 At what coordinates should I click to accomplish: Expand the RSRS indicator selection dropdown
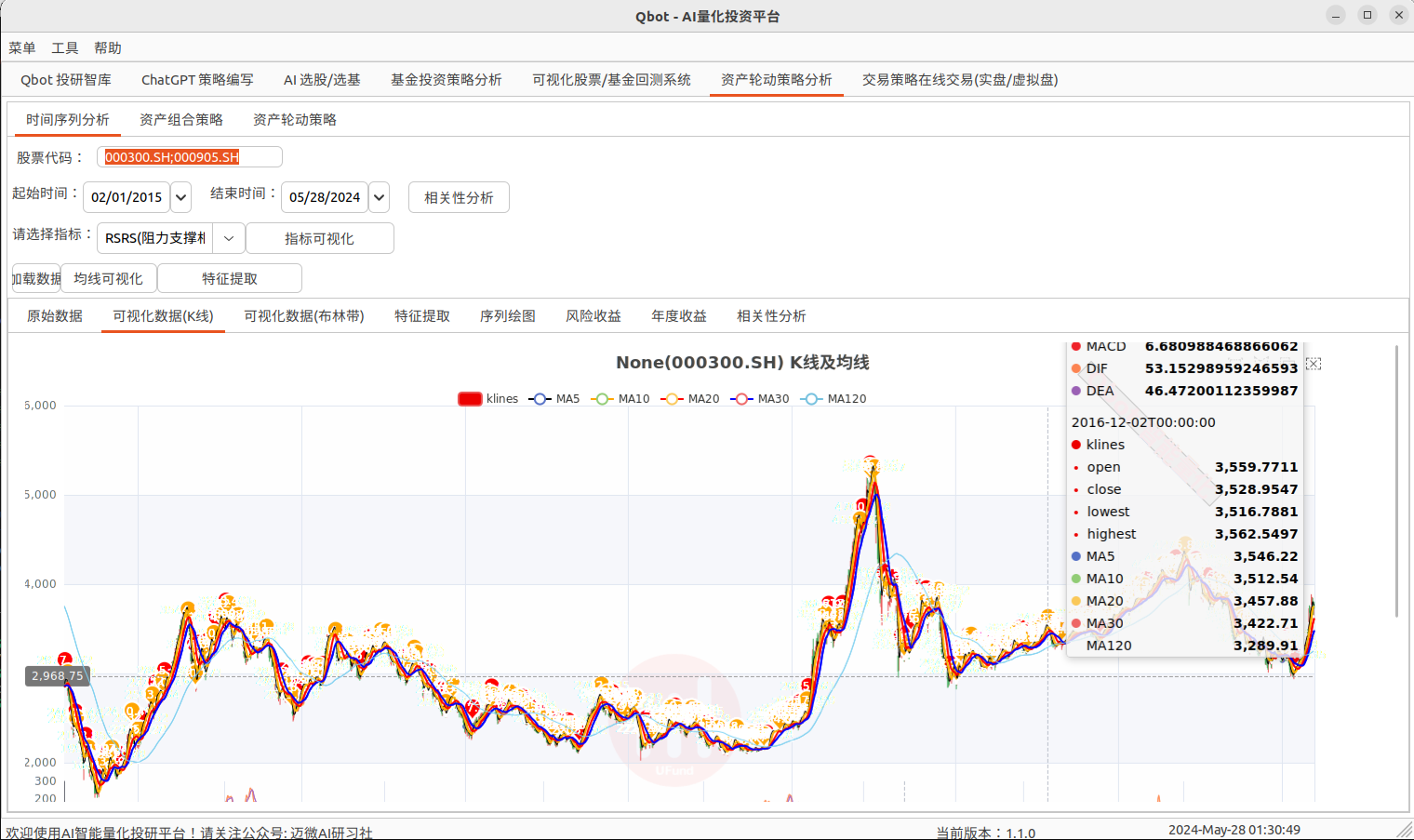[228, 238]
